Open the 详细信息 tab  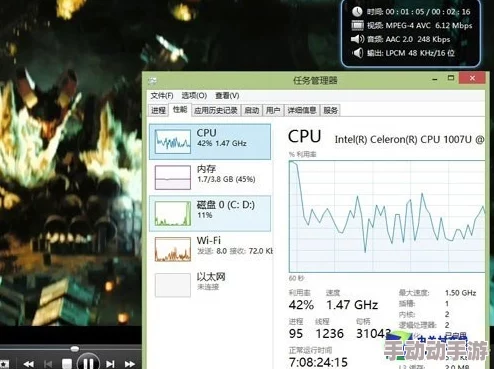pyautogui.click(x=302, y=110)
